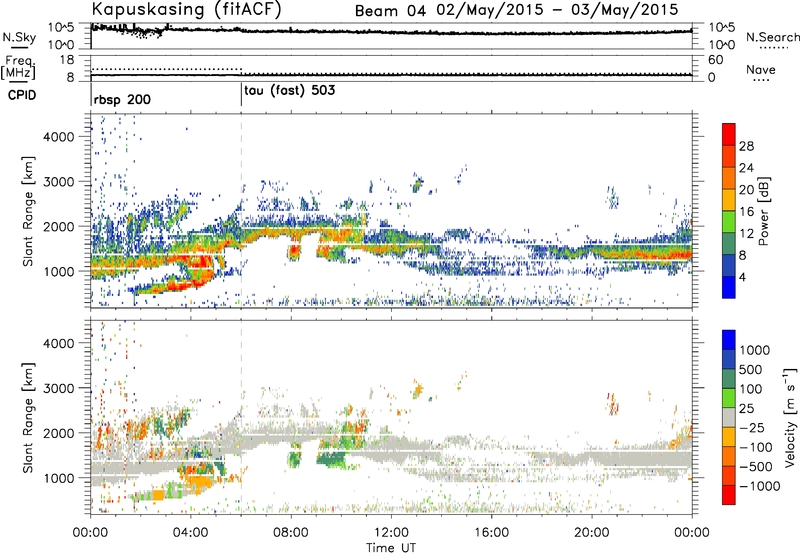The image size is (800, 554).
Task: Click the '100' tick on velocity colorbar
Action: click(751, 389)
